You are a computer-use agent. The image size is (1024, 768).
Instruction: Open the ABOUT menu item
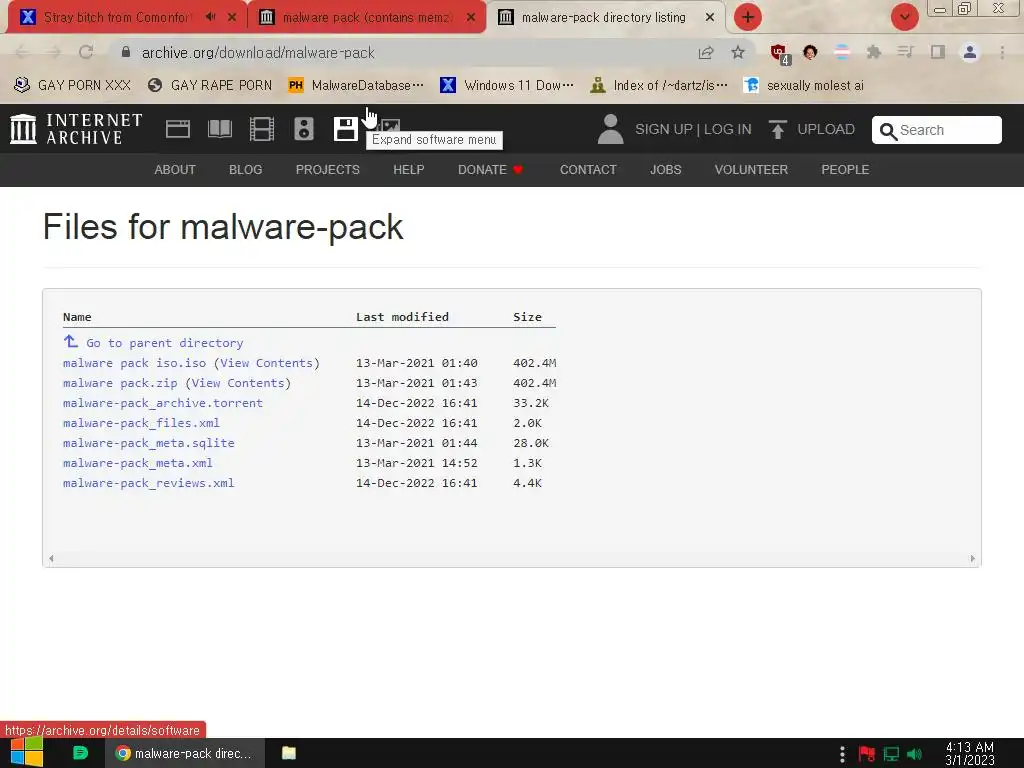coord(175,170)
